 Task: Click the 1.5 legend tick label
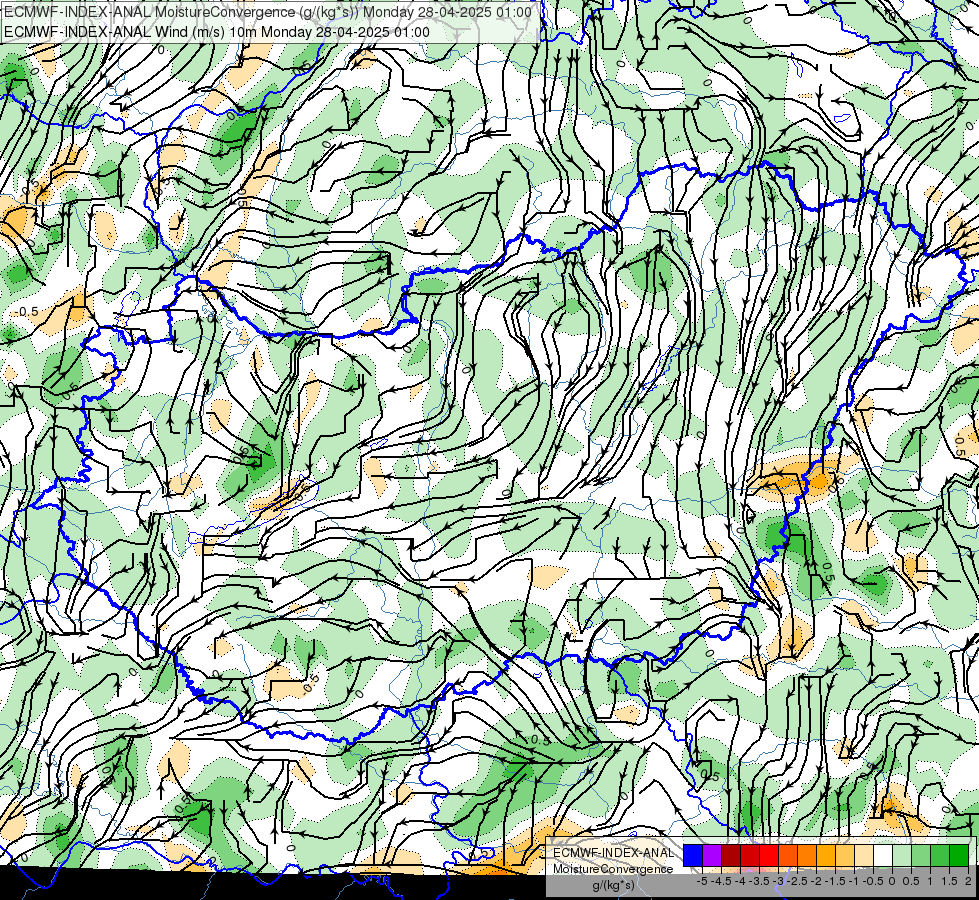click(x=950, y=881)
